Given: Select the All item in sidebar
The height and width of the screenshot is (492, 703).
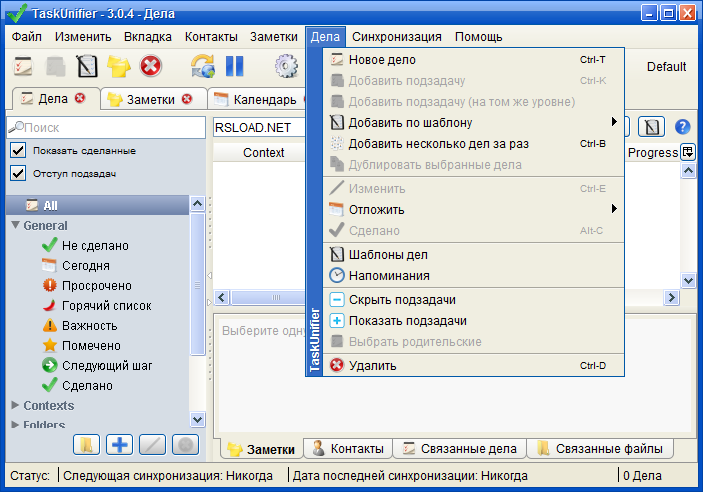Looking at the screenshot, I should coord(97,205).
